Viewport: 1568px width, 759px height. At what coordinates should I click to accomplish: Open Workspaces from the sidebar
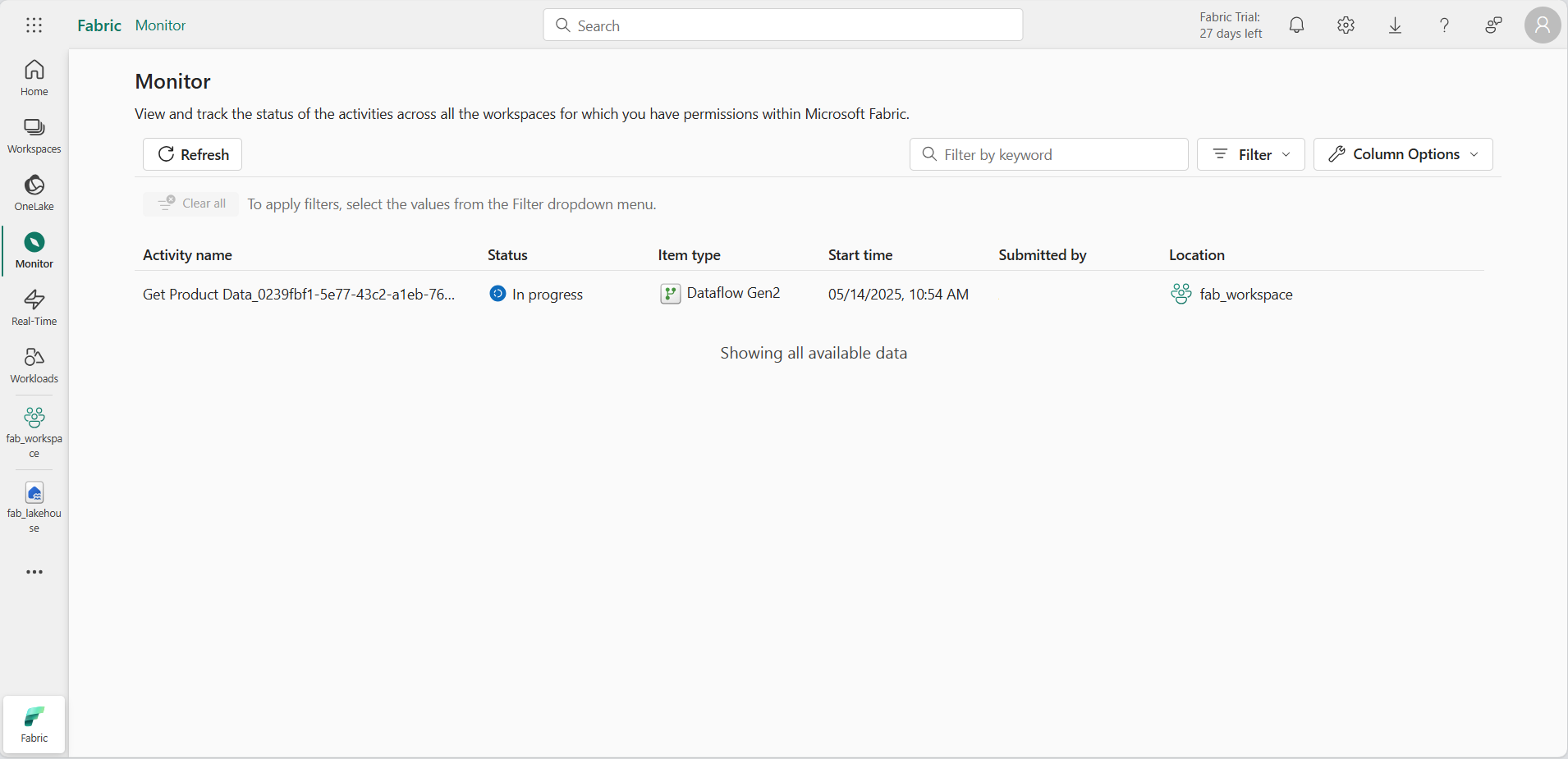(34, 135)
